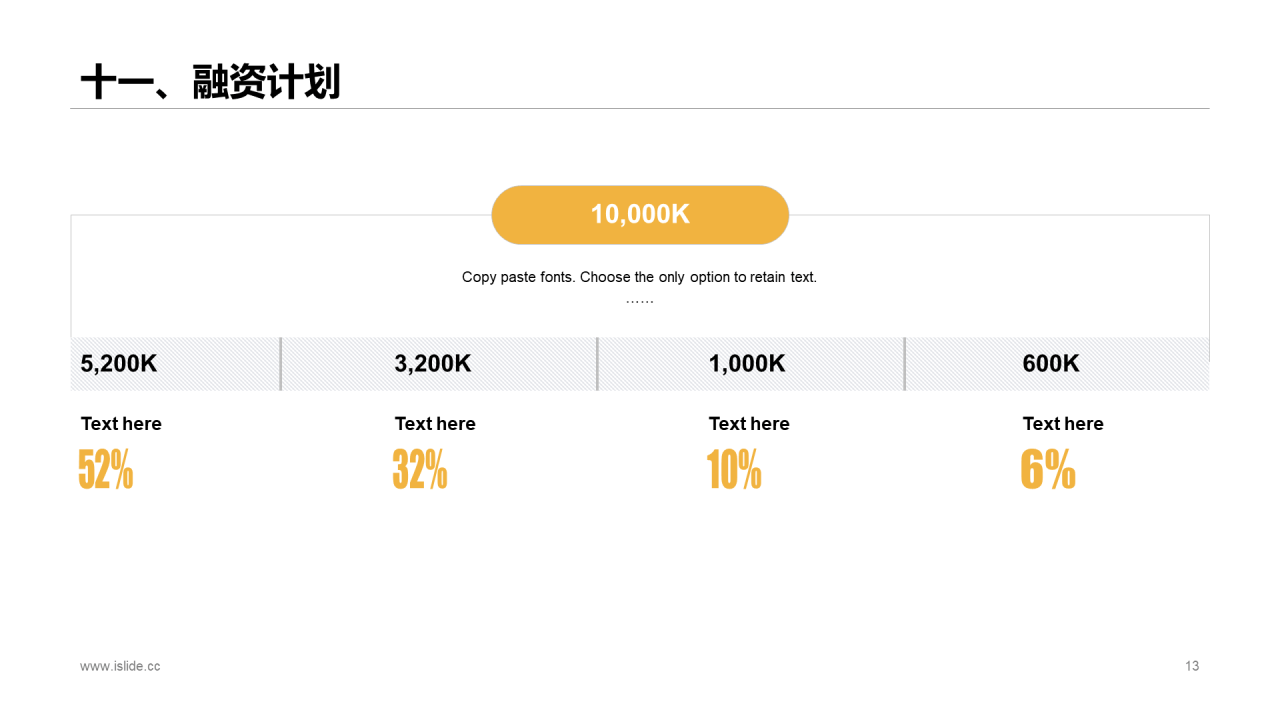Select the 600K amount label
The image size is (1280, 720).
click(1051, 364)
